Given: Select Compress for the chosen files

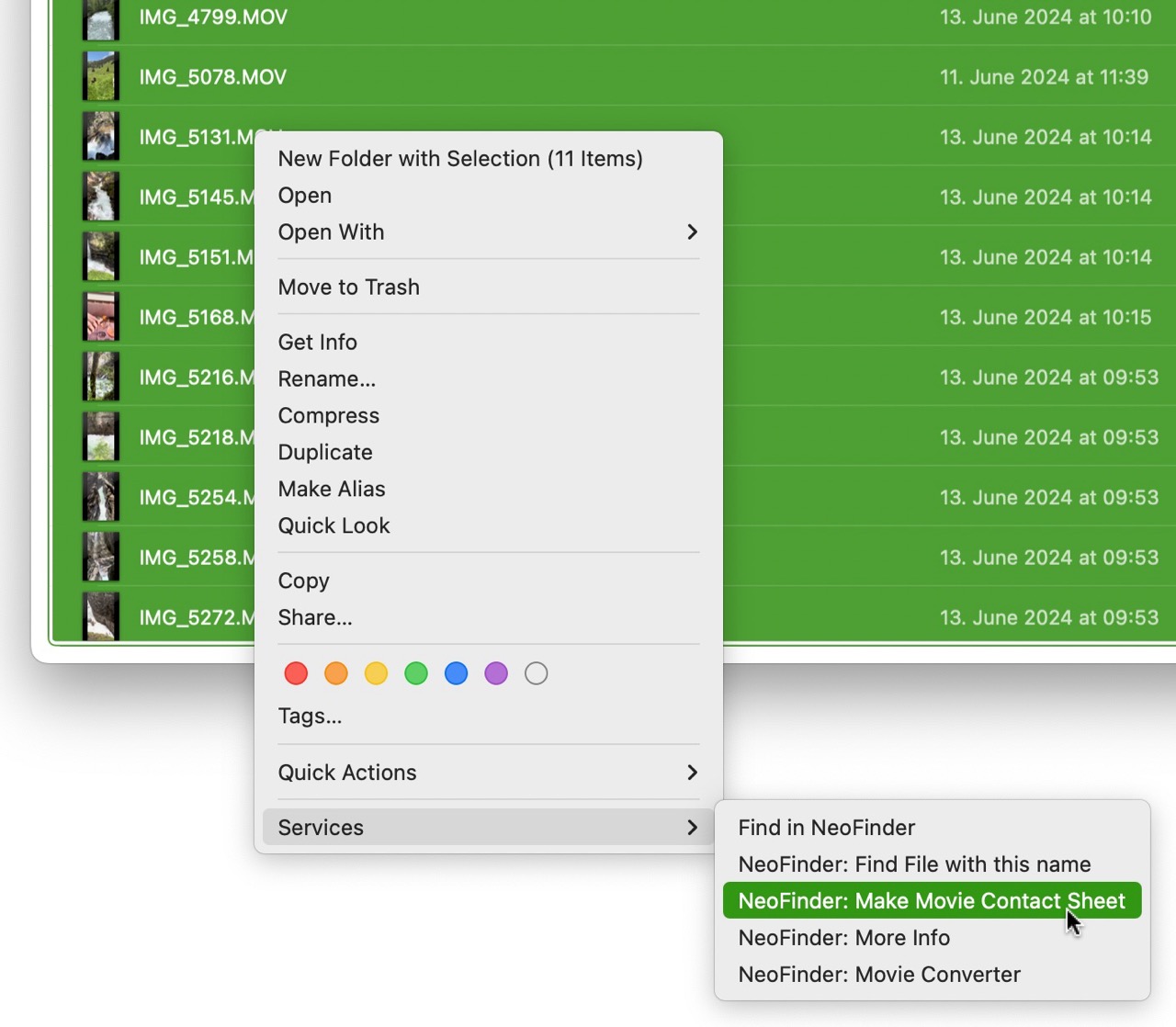Looking at the screenshot, I should tap(328, 415).
